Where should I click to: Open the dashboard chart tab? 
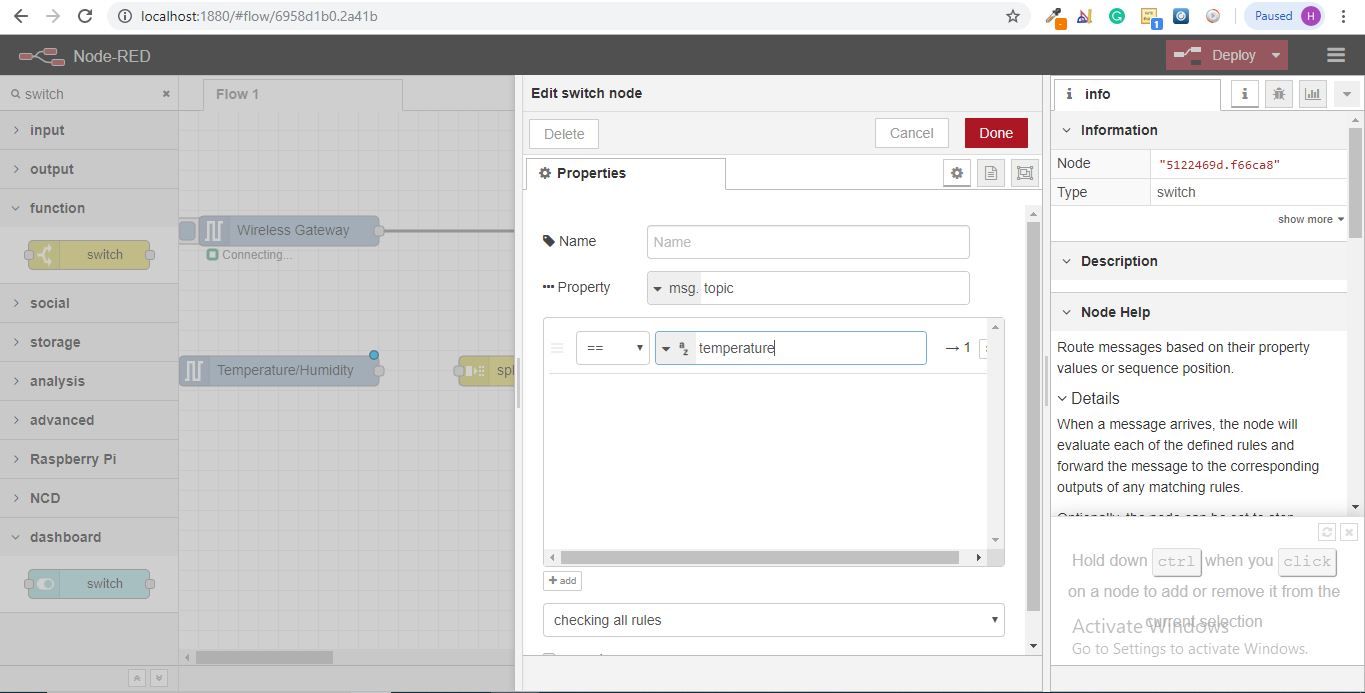(x=1312, y=94)
